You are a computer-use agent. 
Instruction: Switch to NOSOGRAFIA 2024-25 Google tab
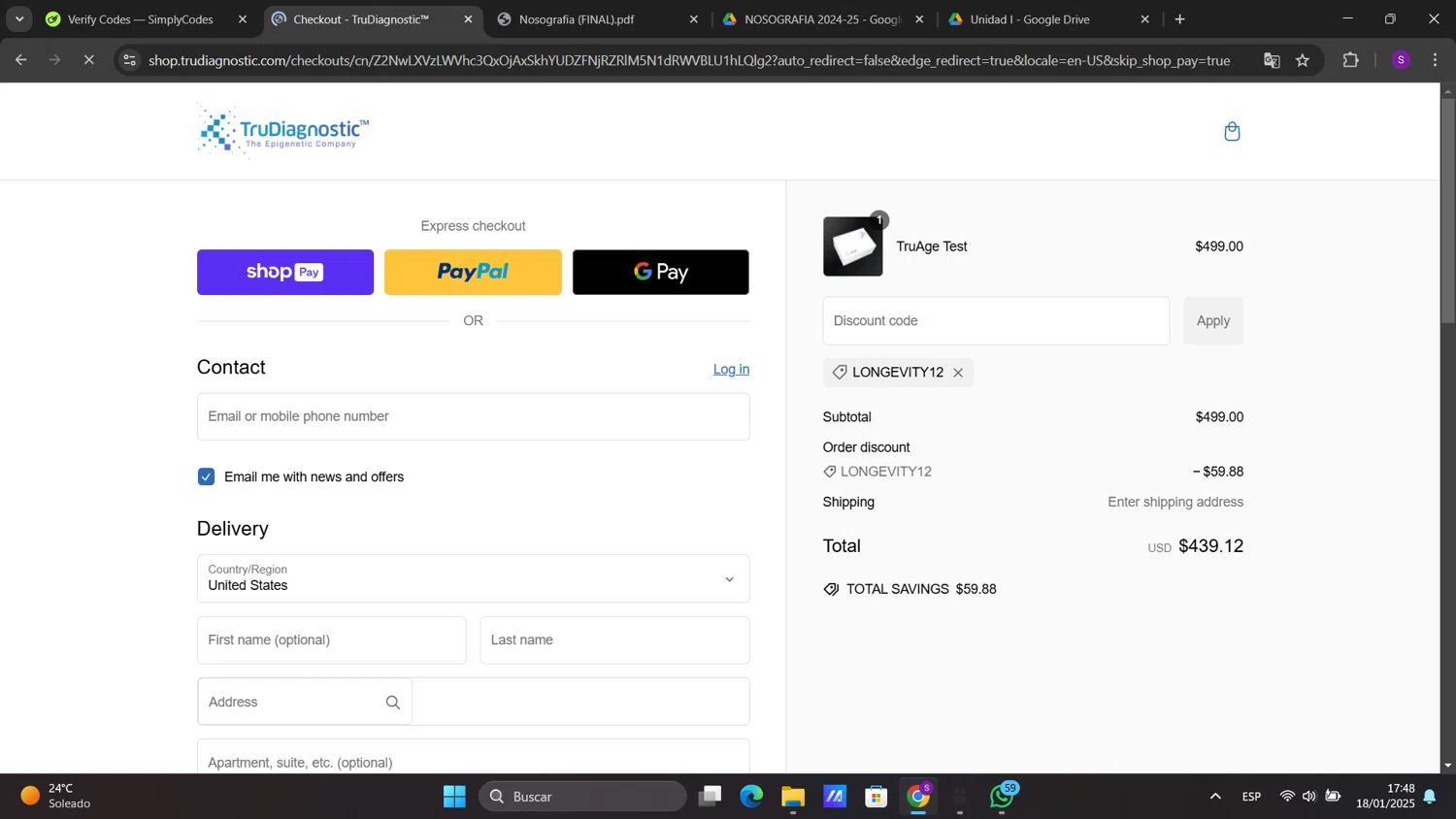pyautogui.click(x=813, y=19)
